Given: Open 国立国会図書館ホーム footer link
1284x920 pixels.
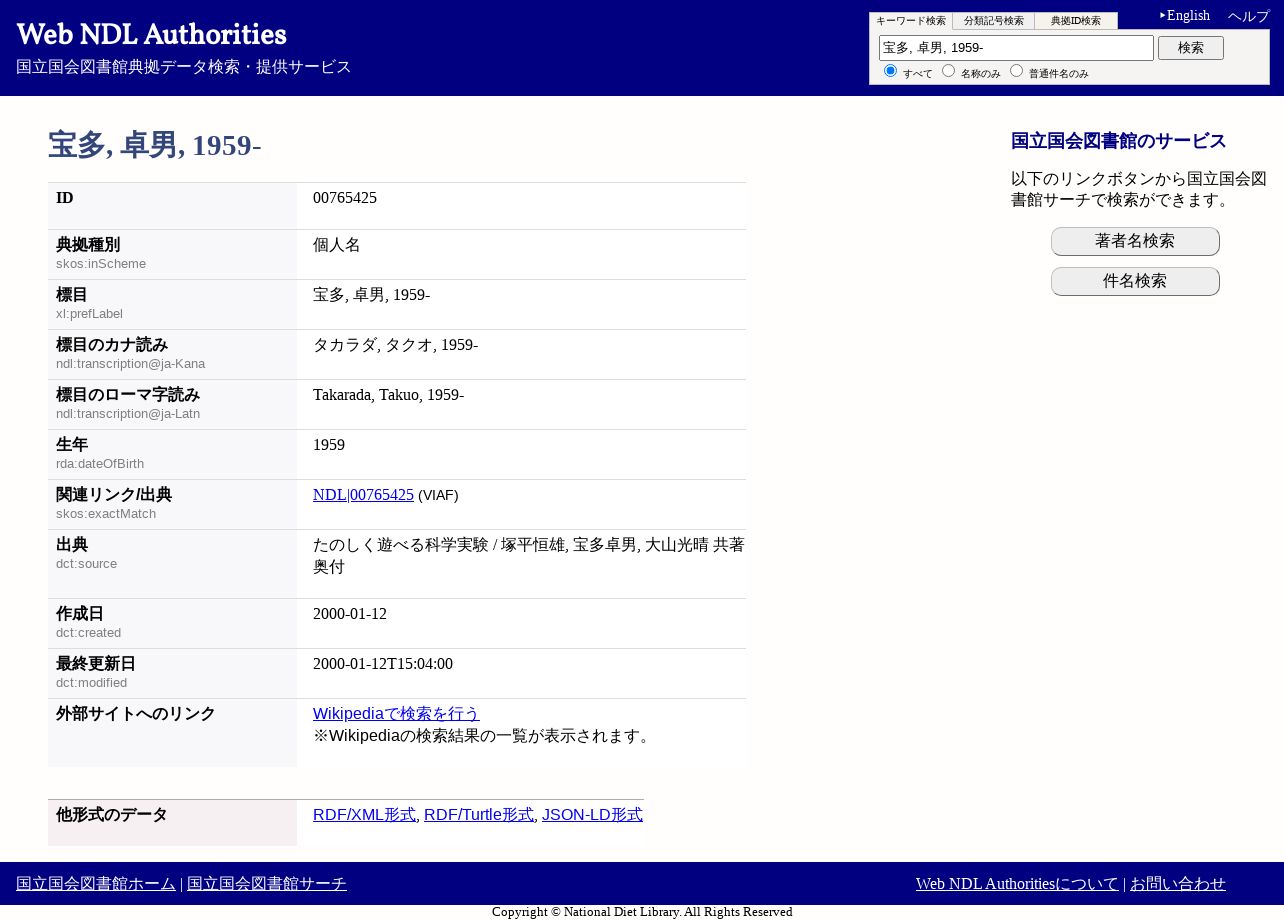Looking at the screenshot, I should [x=96, y=884].
